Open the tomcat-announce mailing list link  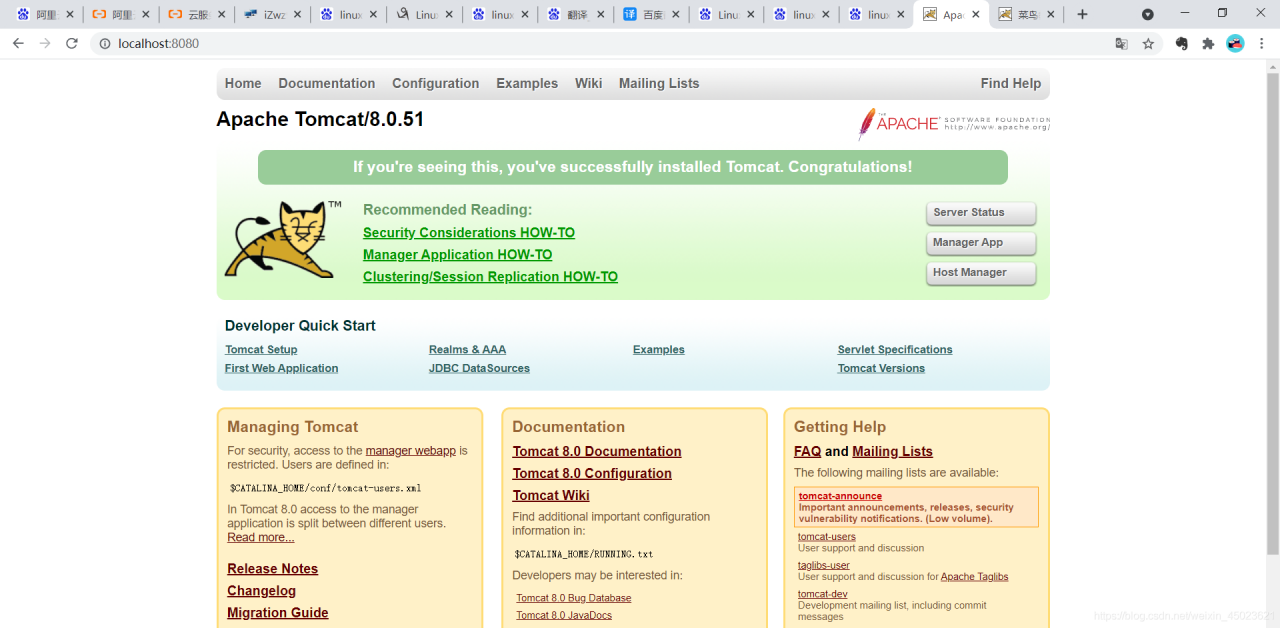tap(840, 496)
